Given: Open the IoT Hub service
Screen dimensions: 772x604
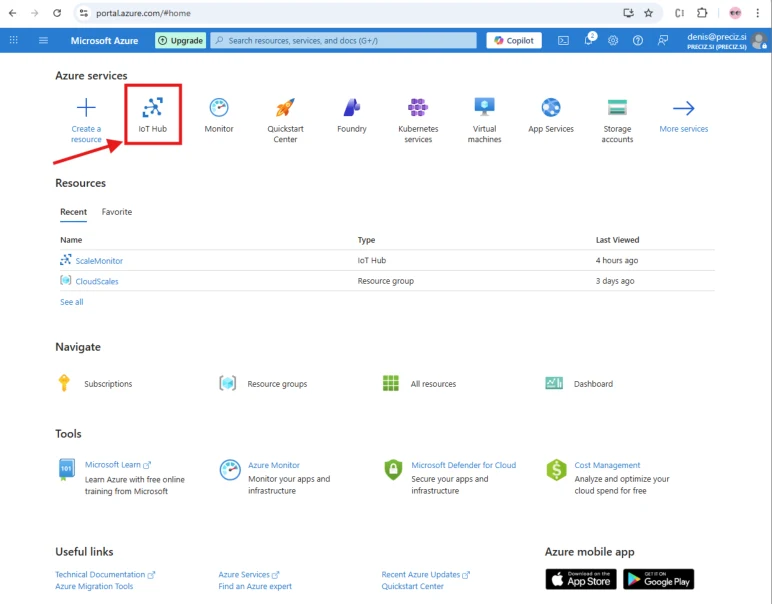Looking at the screenshot, I should click(153, 115).
